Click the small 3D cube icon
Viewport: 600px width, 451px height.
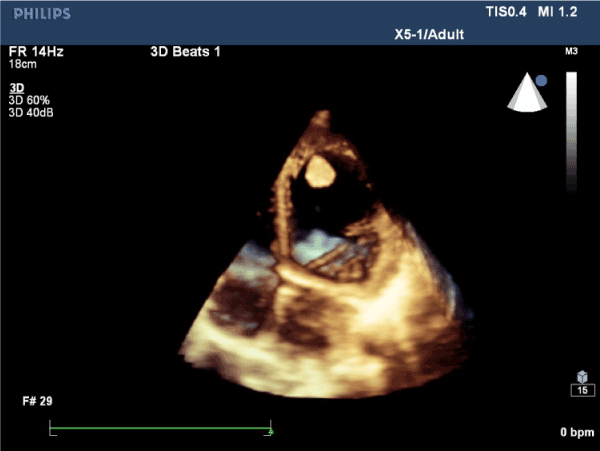[x=579, y=376]
